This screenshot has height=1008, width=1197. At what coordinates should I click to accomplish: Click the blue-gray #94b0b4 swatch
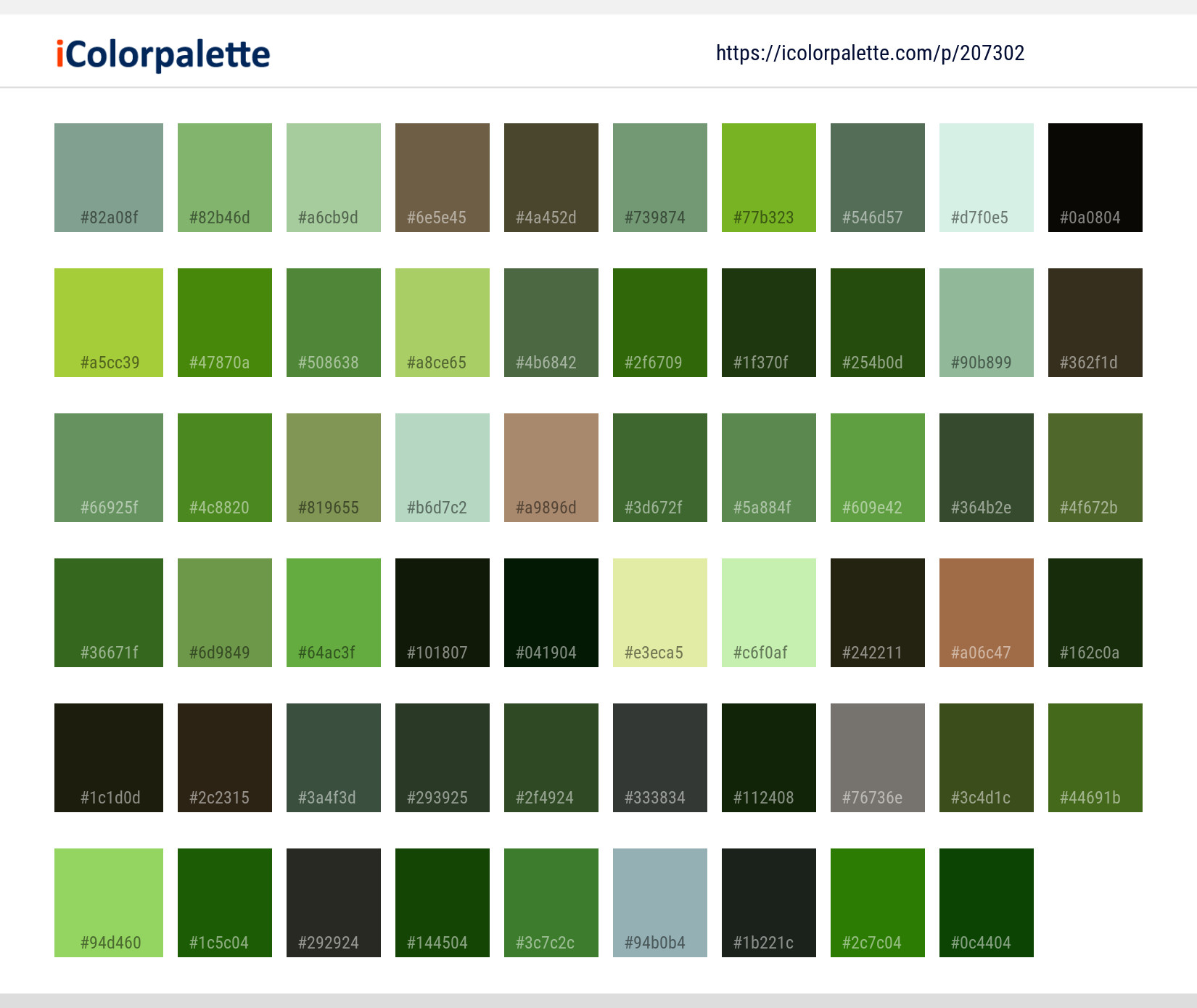pos(660,903)
